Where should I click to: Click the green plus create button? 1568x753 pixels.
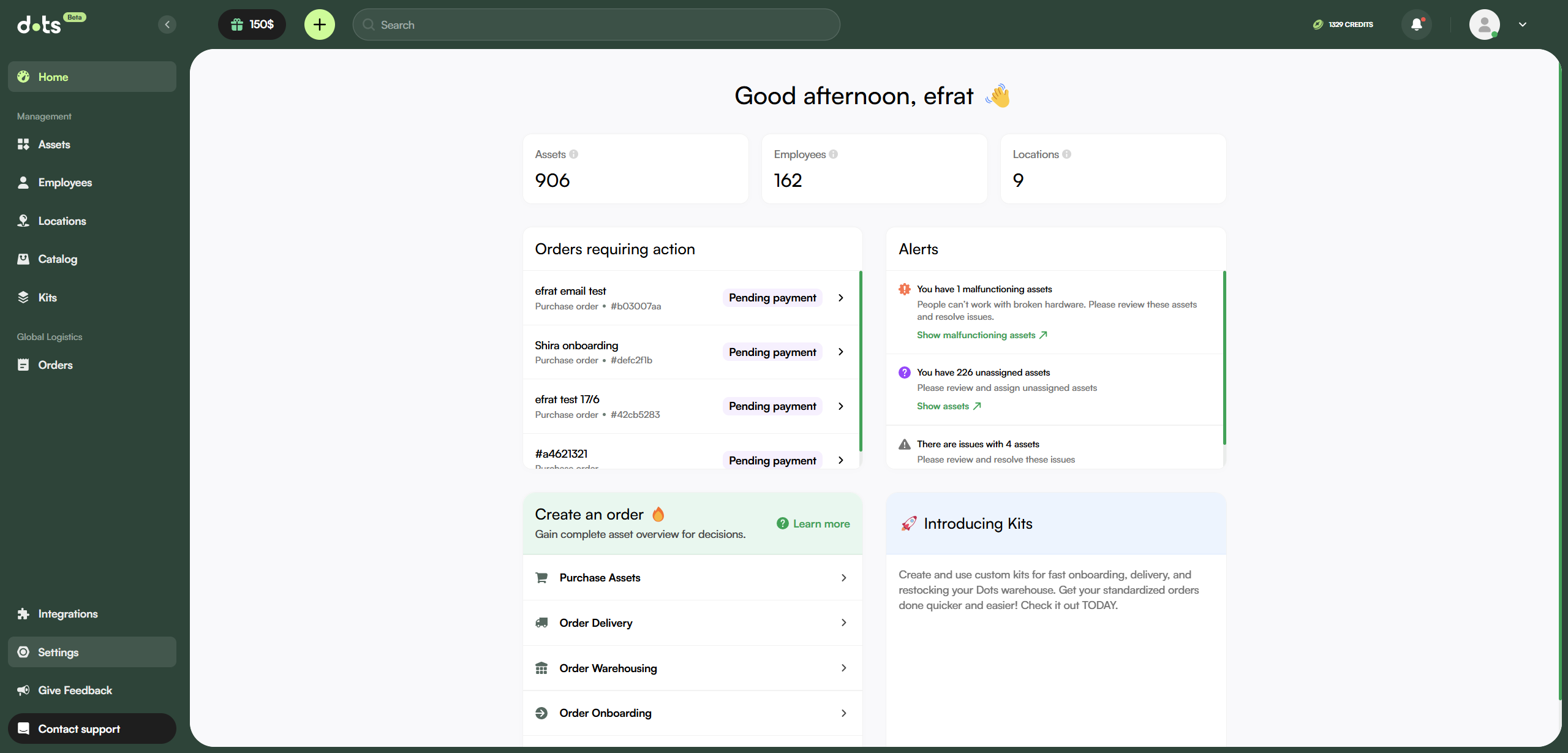[x=320, y=25]
